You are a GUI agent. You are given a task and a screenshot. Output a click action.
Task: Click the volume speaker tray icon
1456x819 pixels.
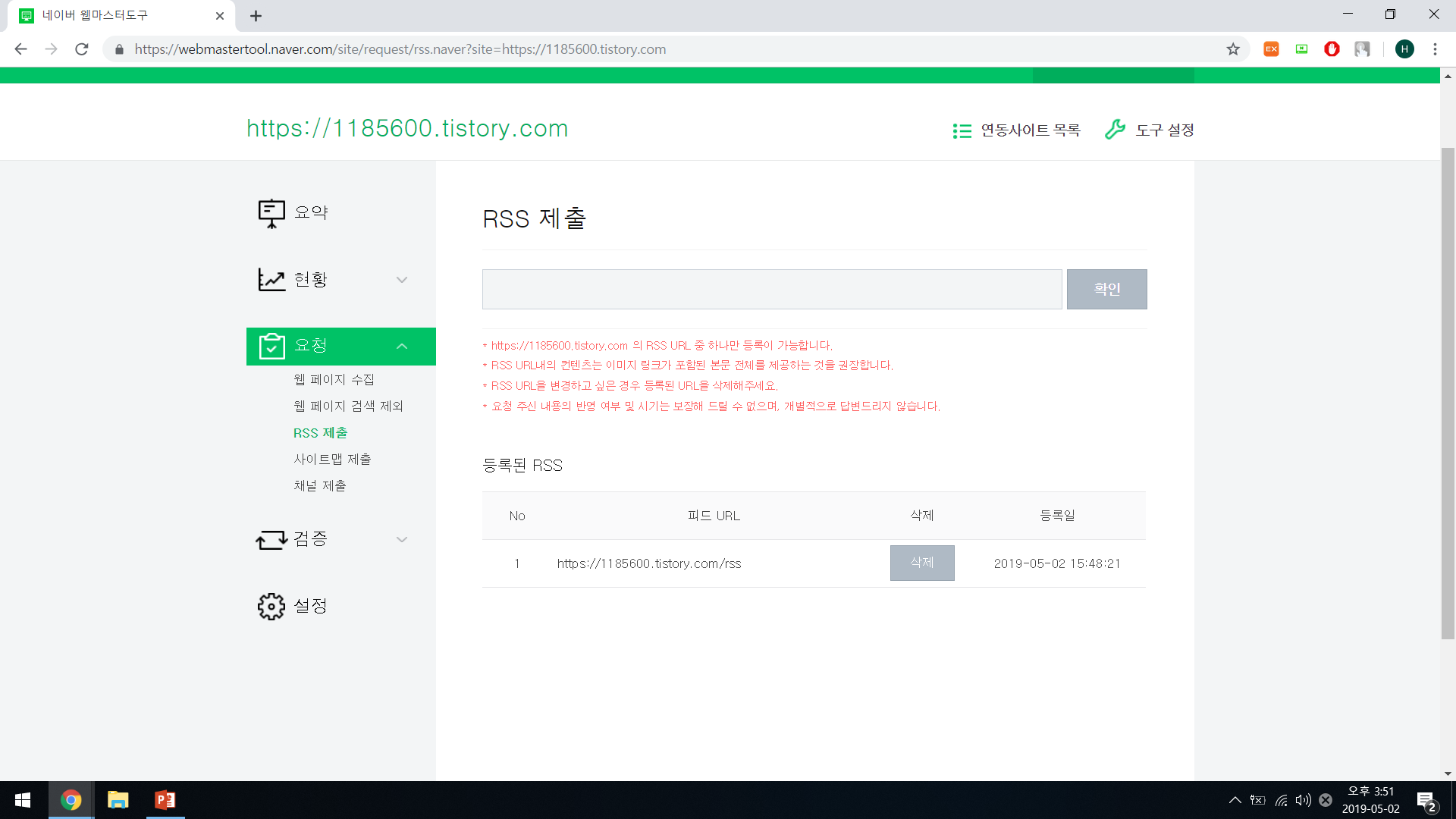coord(1303,800)
